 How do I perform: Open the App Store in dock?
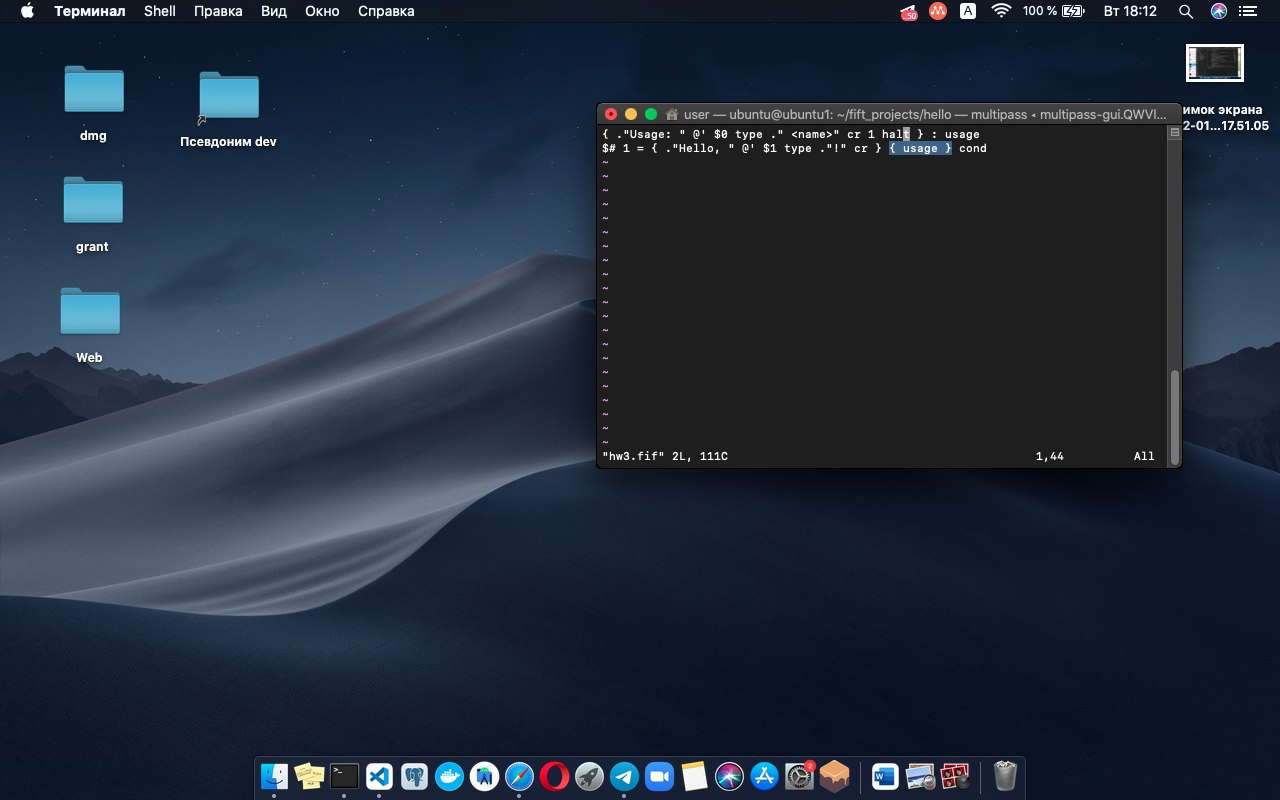coord(764,776)
